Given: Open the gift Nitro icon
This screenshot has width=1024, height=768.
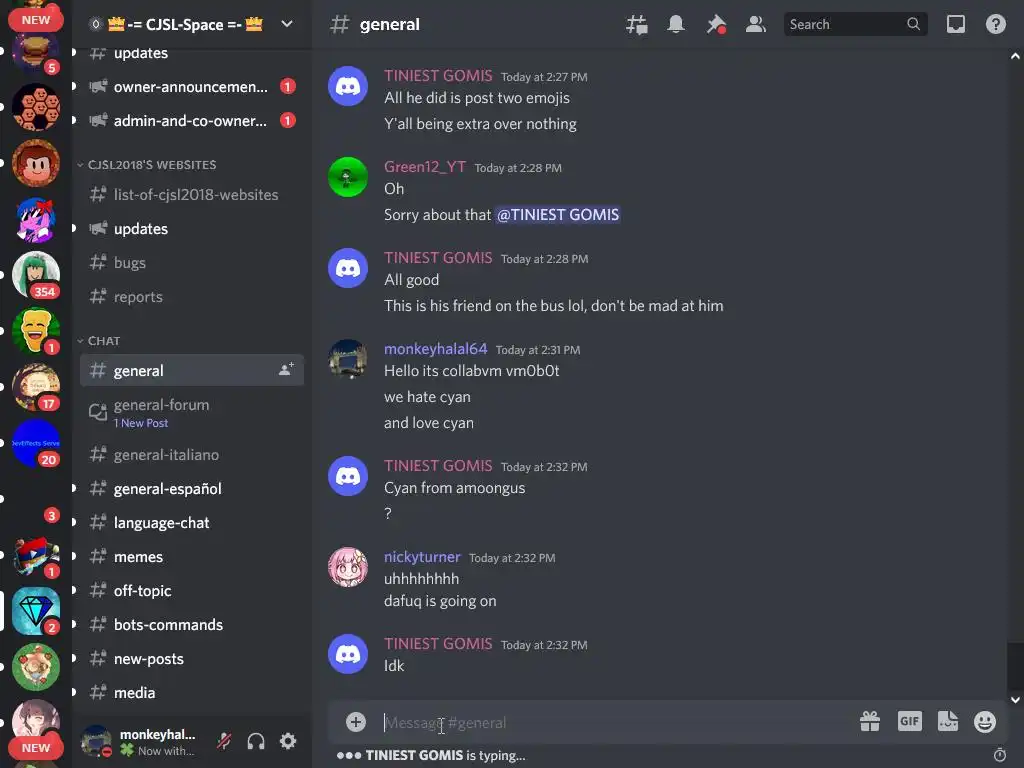Looking at the screenshot, I should [x=870, y=722].
